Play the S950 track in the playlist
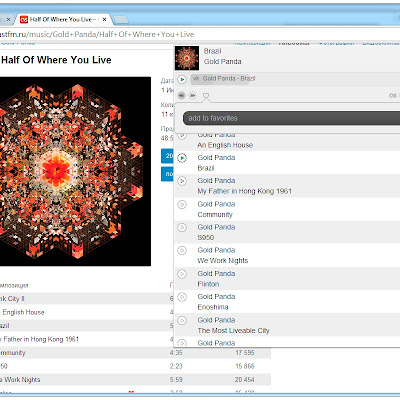Screen dimensions: 400x400 tap(182, 227)
